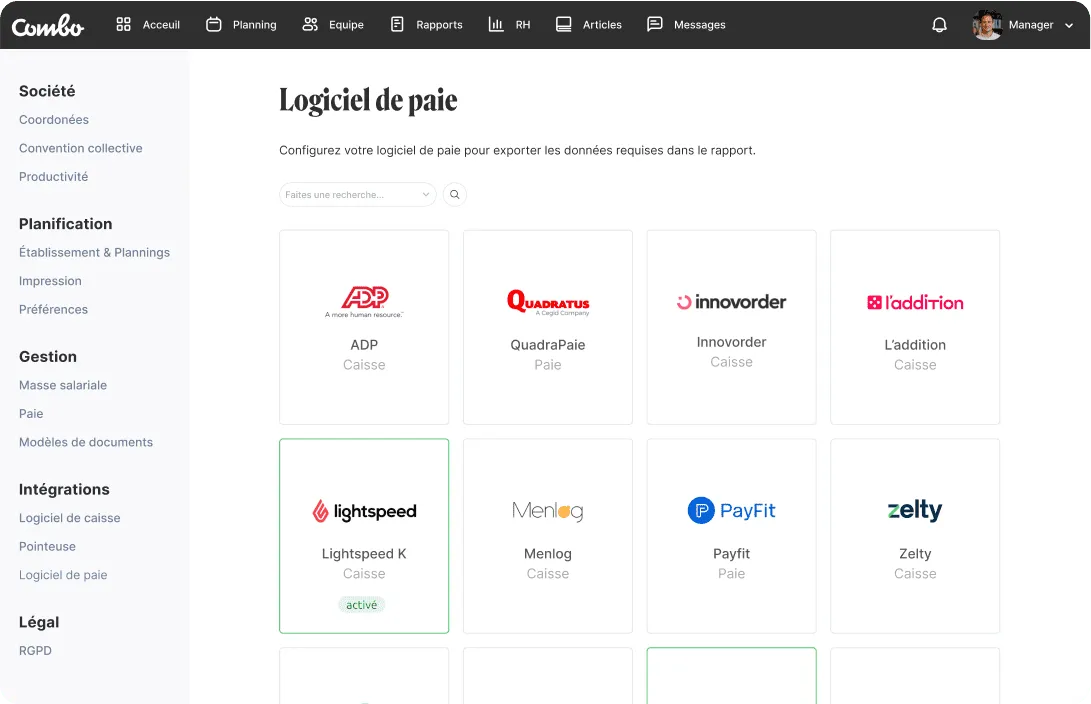Click the 'Planification' sidebar heading

point(65,224)
